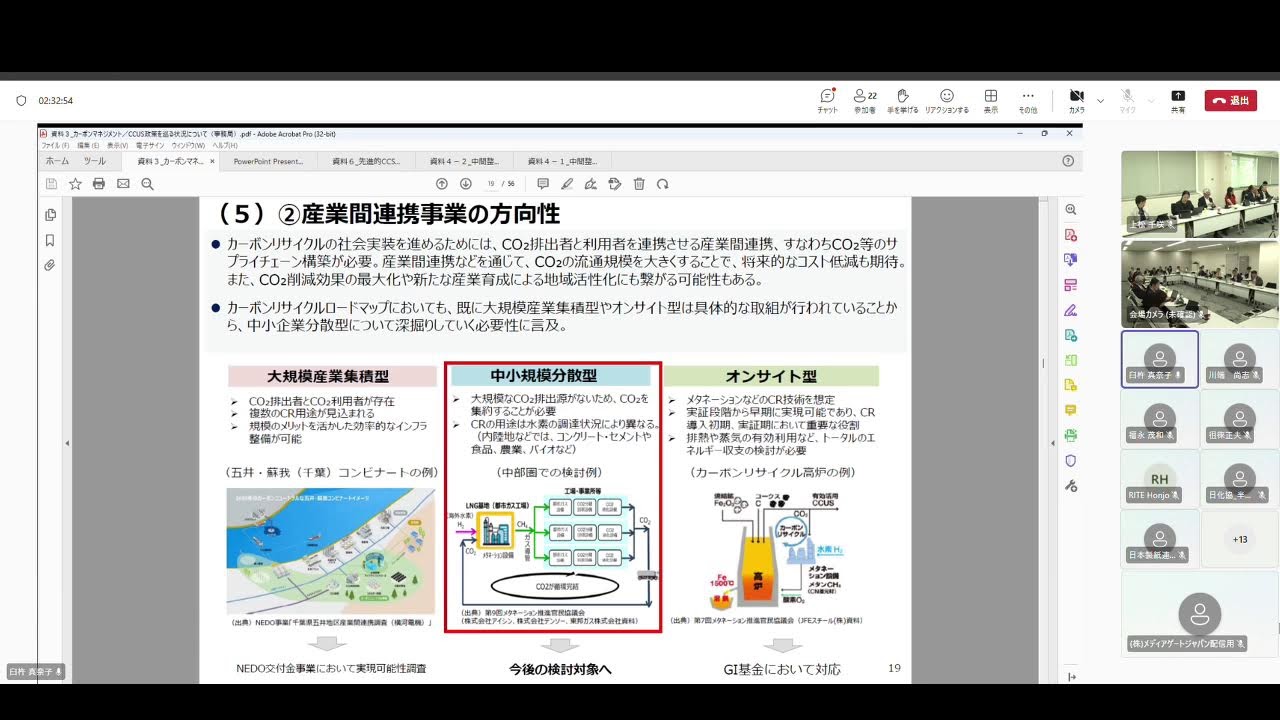The image size is (1280, 720).
Task: Select the sign document pen tool
Action: click(591, 184)
